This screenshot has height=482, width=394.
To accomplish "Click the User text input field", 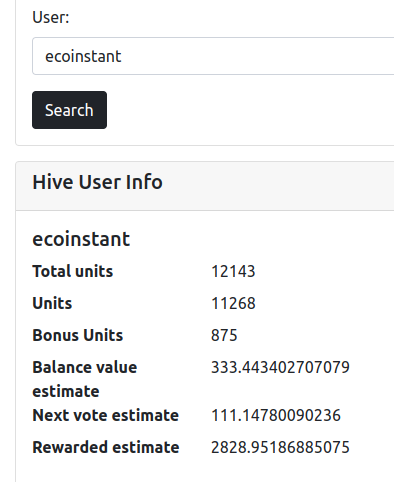I will [x=213, y=56].
